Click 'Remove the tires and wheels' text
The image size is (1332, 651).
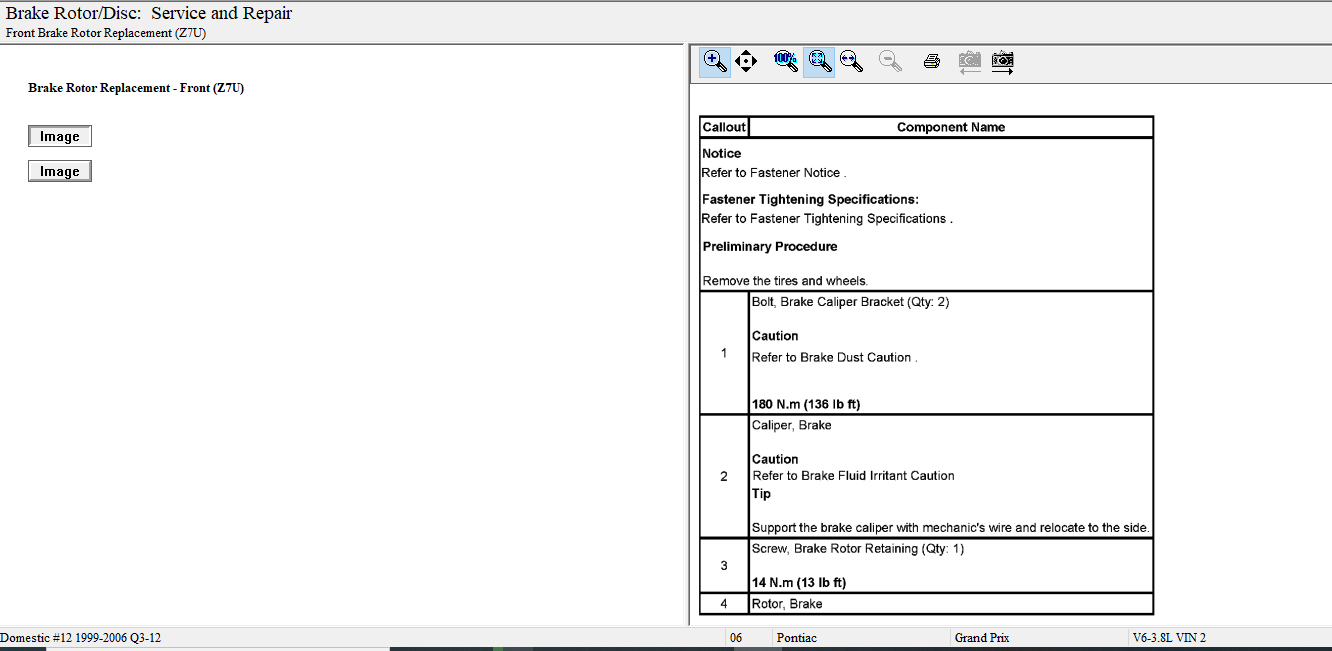(785, 281)
